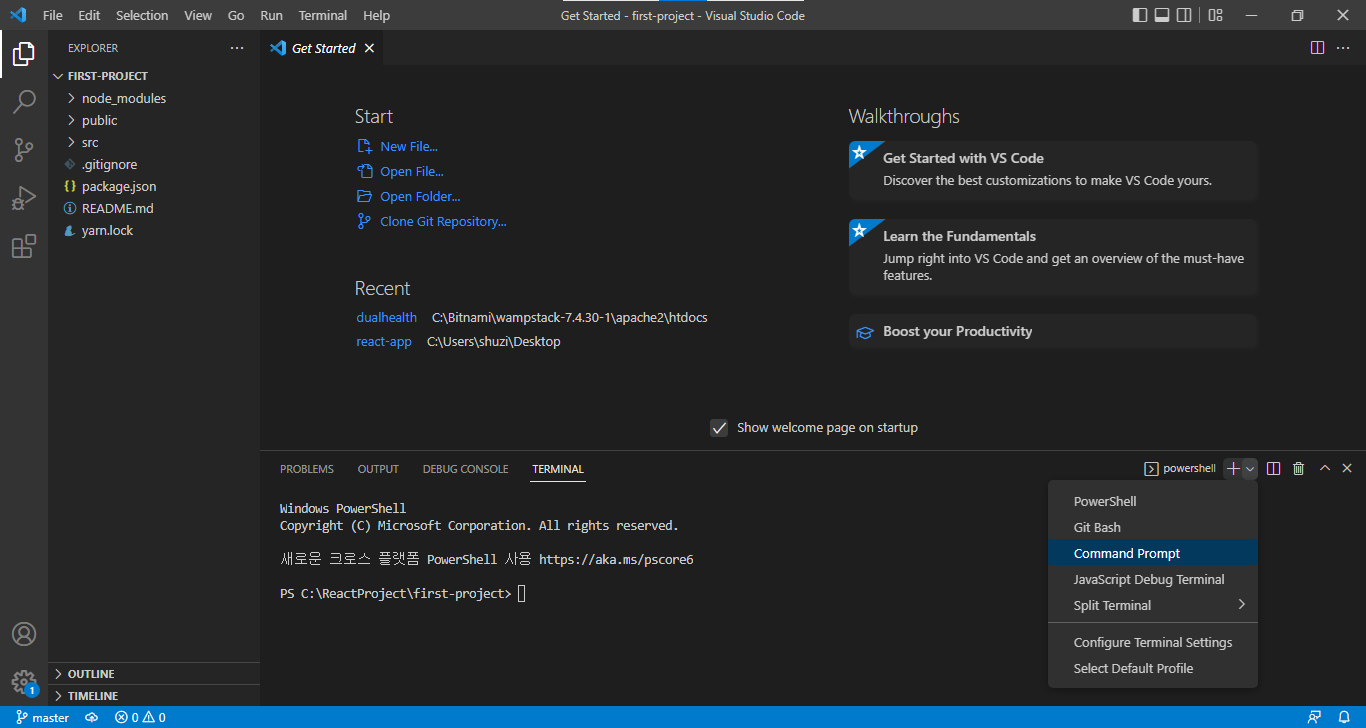Open the Split Terminal submenu
This screenshot has height=728, width=1366.
click(1153, 605)
